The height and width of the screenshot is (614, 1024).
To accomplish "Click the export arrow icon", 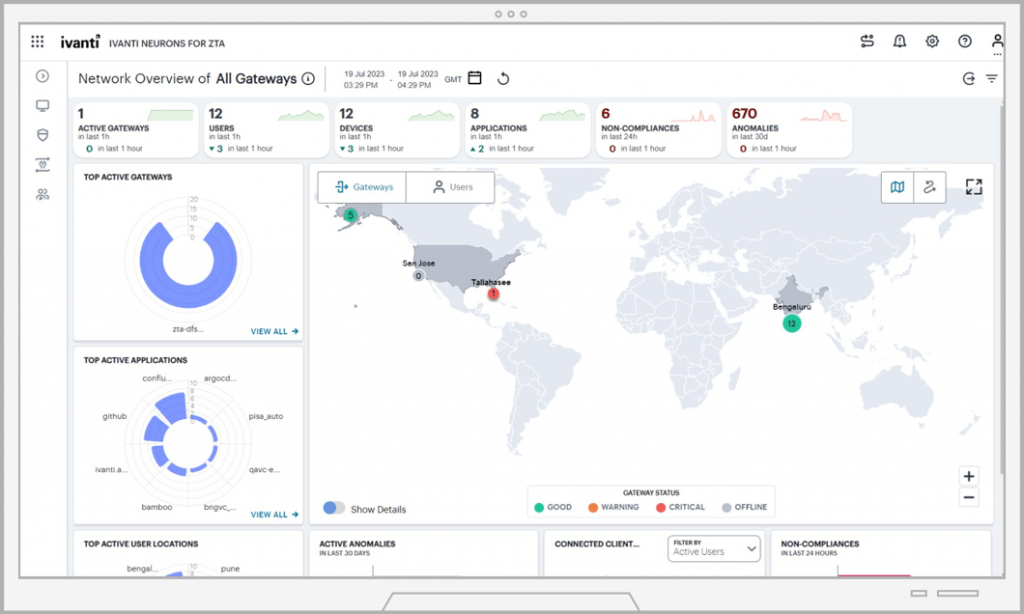I will pos(968,78).
